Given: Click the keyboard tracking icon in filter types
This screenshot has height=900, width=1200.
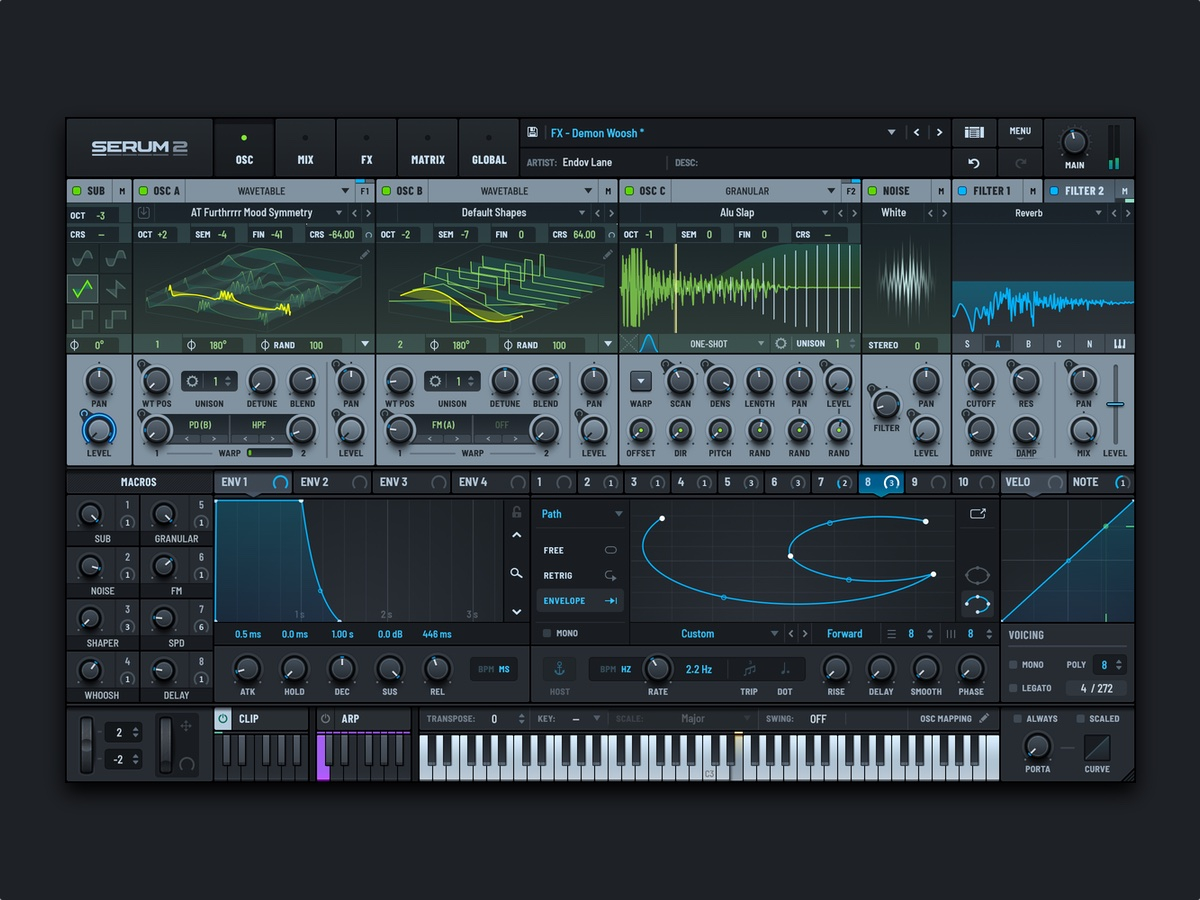Looking at the screenshot, I should [1119, 344].
